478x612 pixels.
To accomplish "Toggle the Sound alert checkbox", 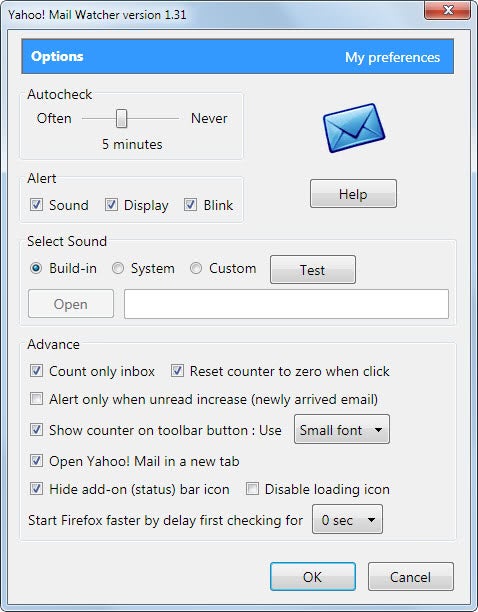I will (36, 205).
